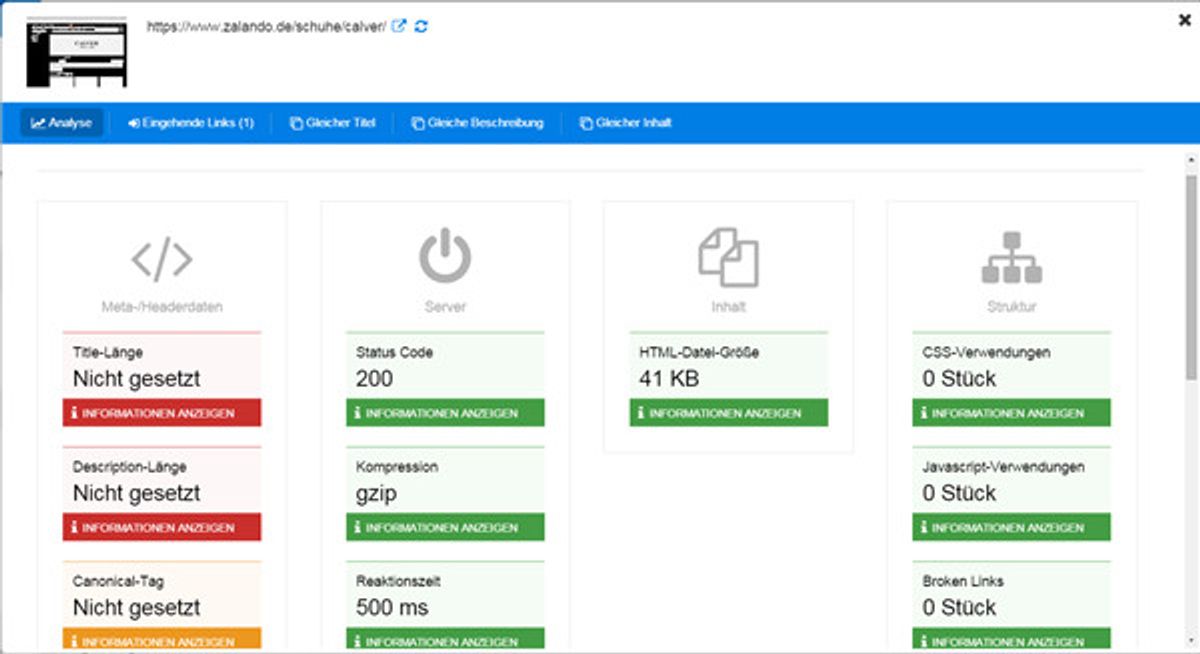Click the Meta-/Headerdaten code icon
The height and width of the screenshot is (654, 1200).
click(x=162, y=259)
